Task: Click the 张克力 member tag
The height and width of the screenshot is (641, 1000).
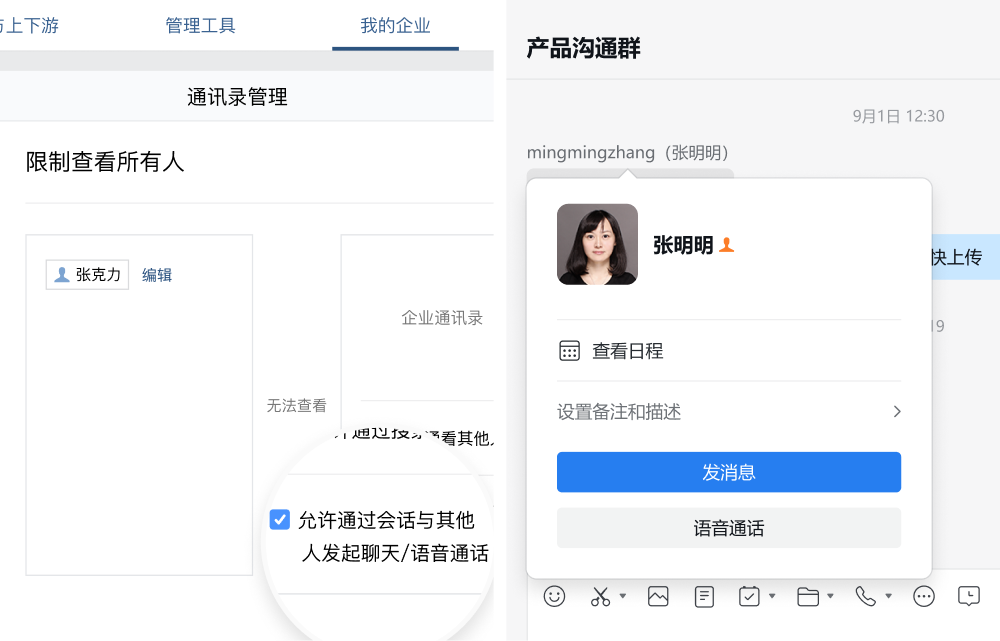Action: pos(87,275)
